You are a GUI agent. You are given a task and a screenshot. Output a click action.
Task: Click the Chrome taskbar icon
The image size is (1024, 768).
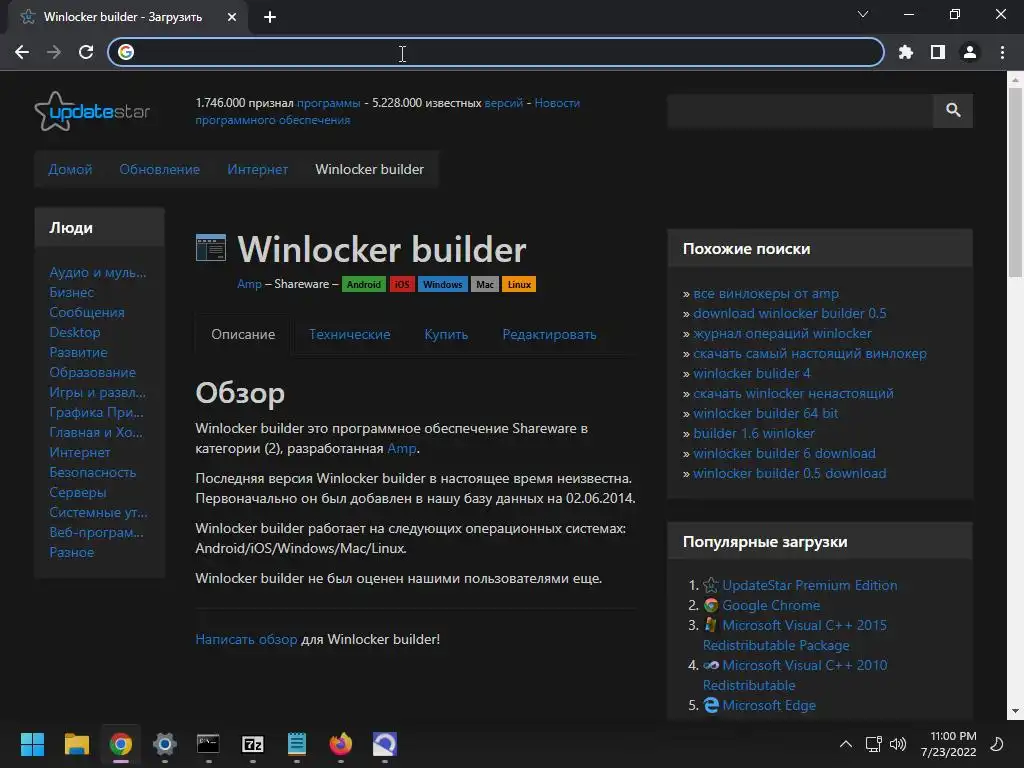(x=120, y=744)
